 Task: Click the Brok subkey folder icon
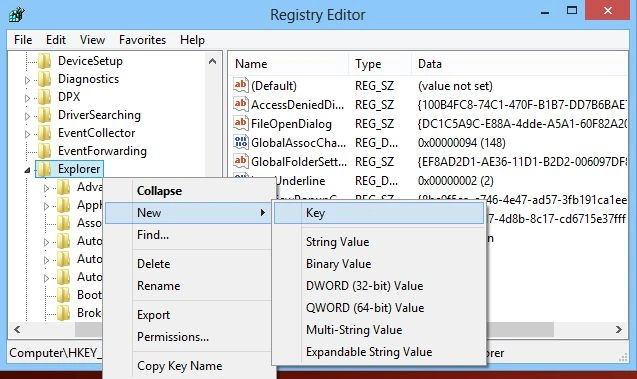pos(63,313)
